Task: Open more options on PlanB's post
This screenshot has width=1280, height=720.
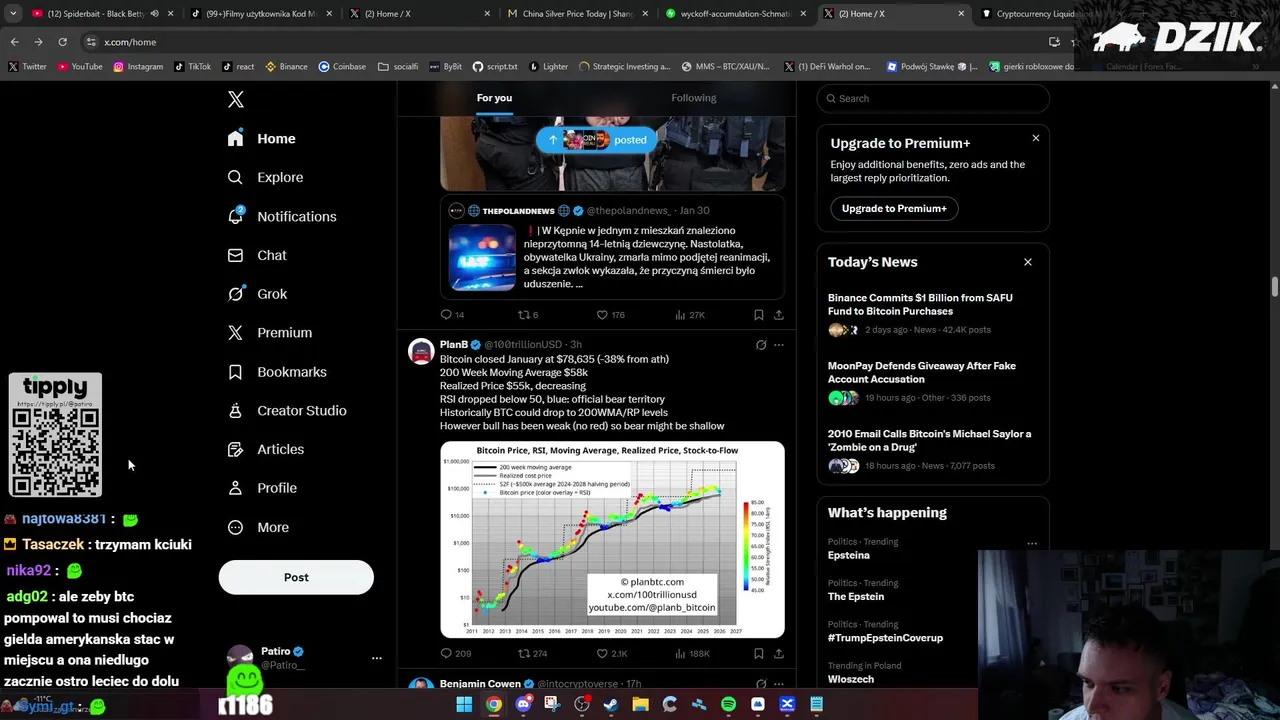Action: tap(779, 345)
